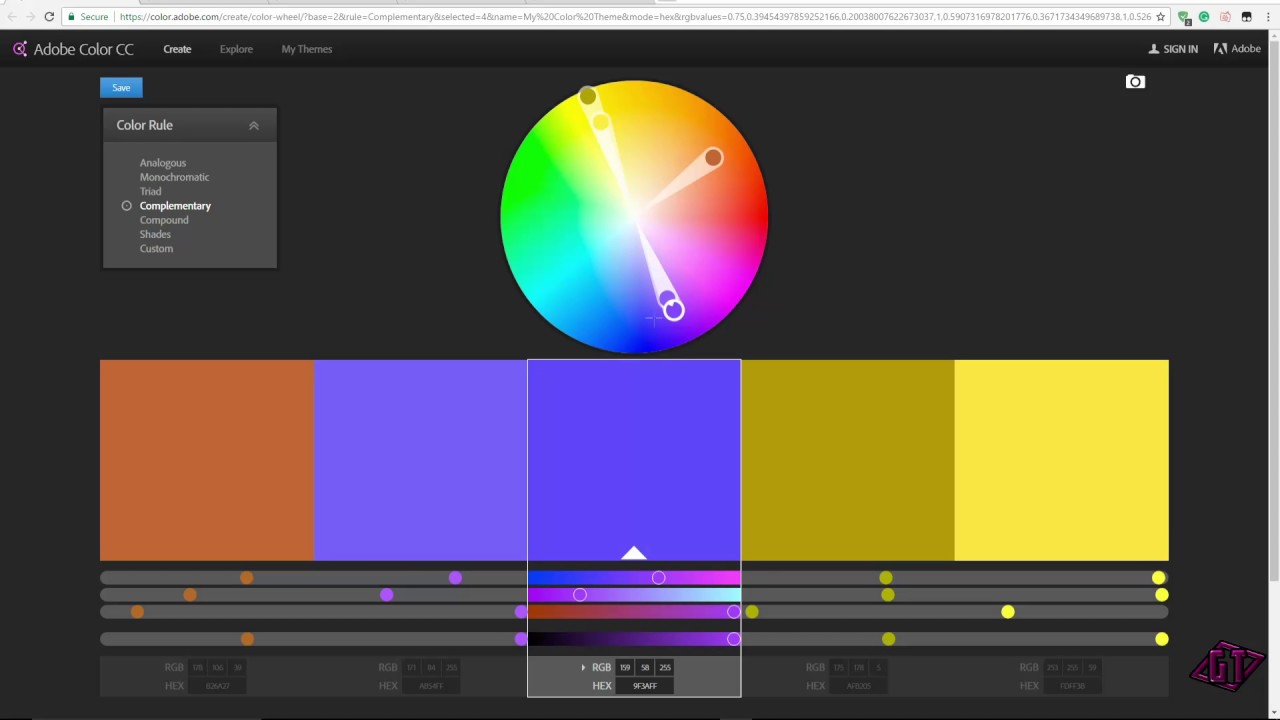Click the dark yellow marker on wheel edge
Image resolution: width=1280 pixels, height=720 pixels.
click(588, 96)
